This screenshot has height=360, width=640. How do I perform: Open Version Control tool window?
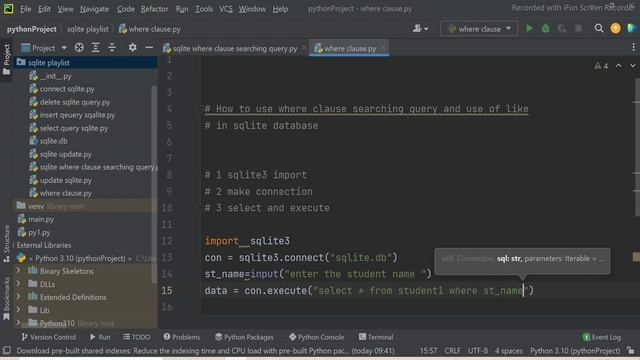pos(49,337)
